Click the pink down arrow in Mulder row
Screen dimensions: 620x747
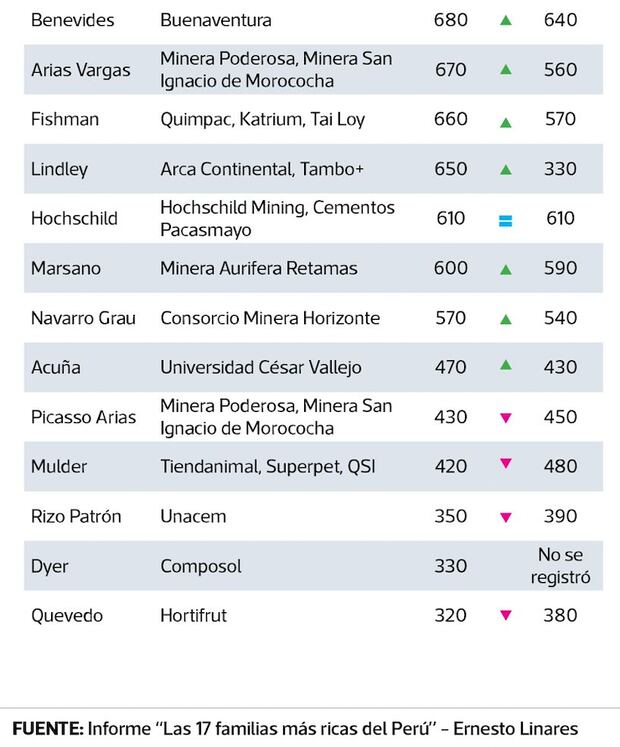(506, 463)
